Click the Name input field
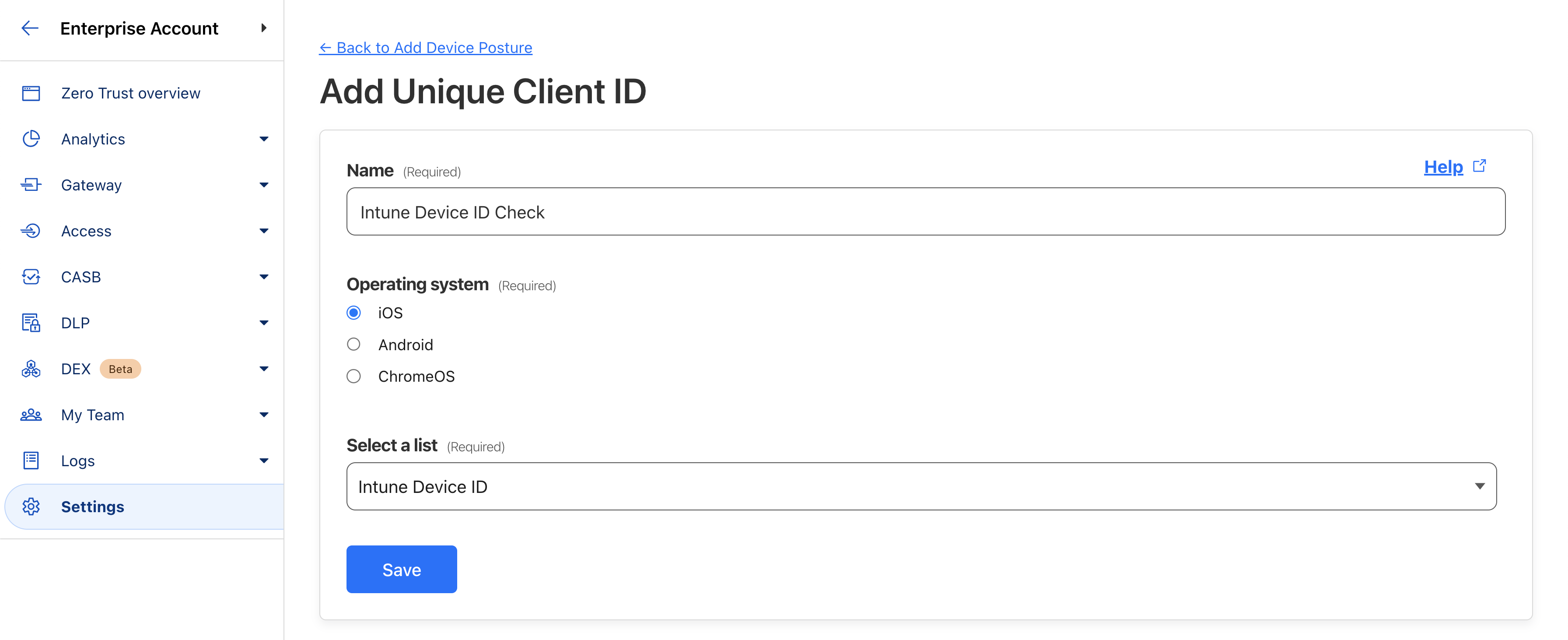Screen dimensions: 1568x640 pos(925,212)
